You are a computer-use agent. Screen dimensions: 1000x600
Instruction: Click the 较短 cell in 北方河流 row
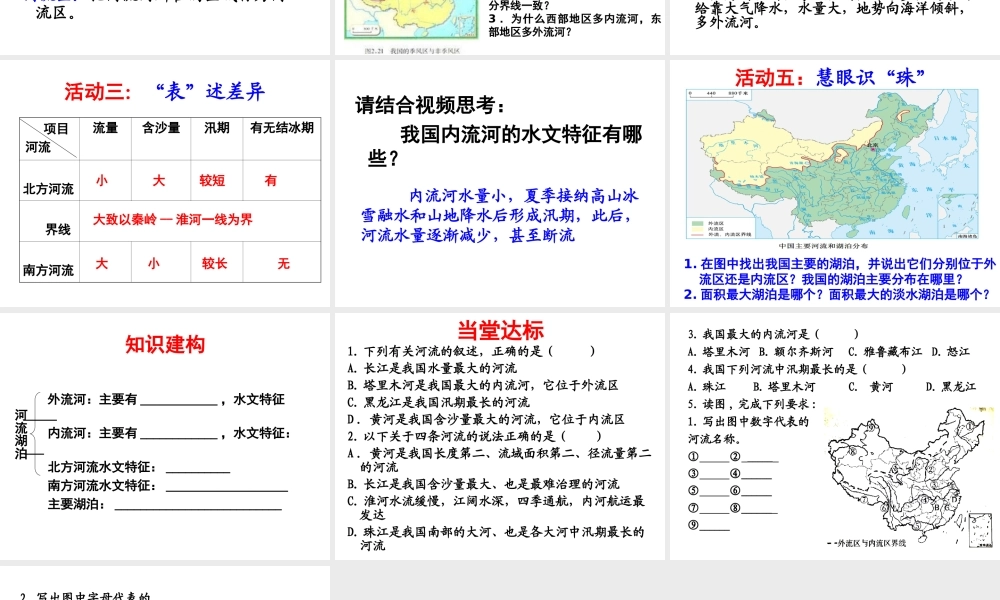(212, 180)
